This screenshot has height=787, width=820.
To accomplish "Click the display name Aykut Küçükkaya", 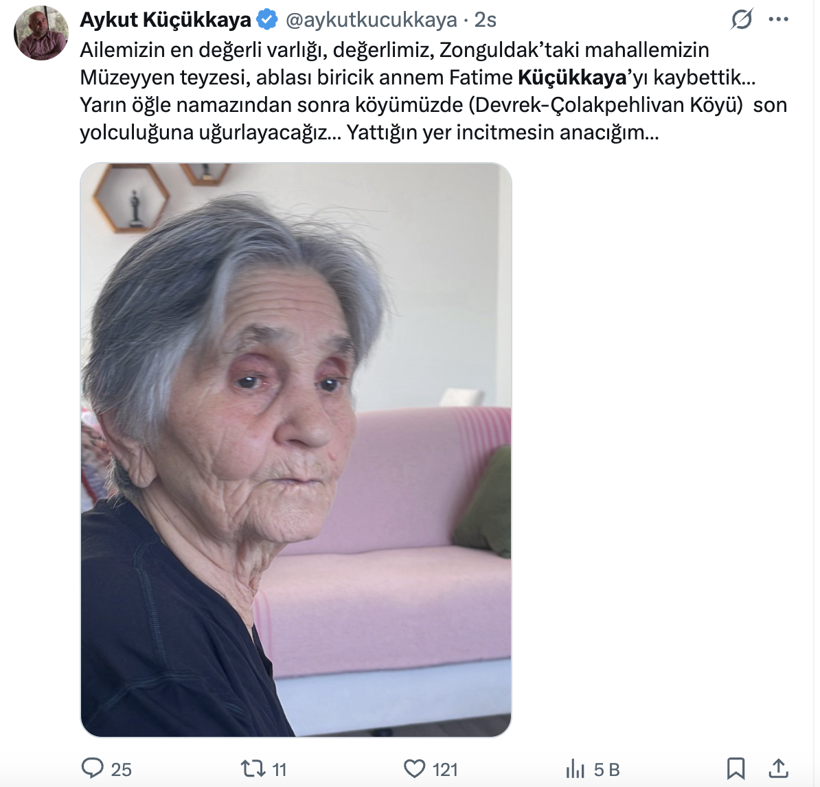I will (165, 20).
